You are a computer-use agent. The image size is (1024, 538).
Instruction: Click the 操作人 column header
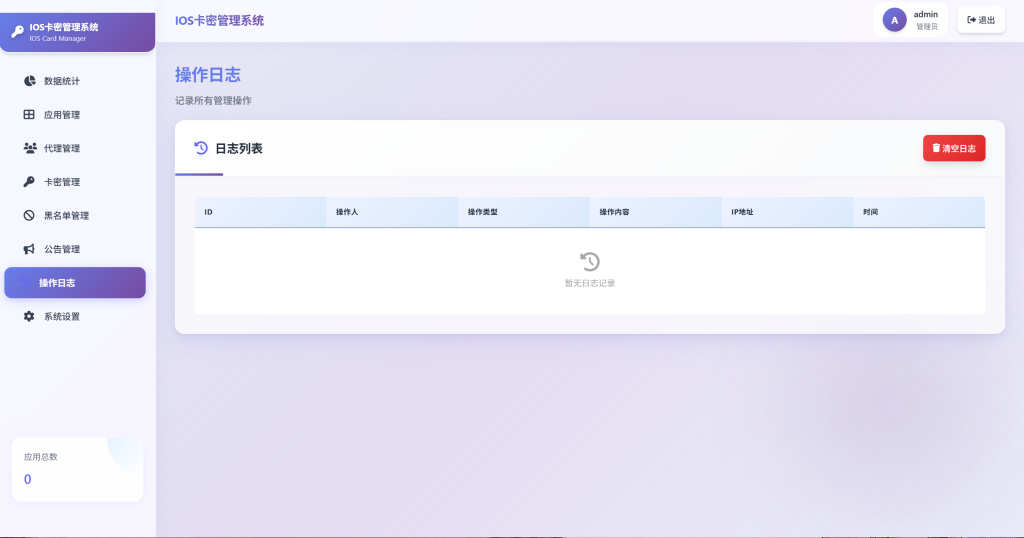tap(347, 212)
